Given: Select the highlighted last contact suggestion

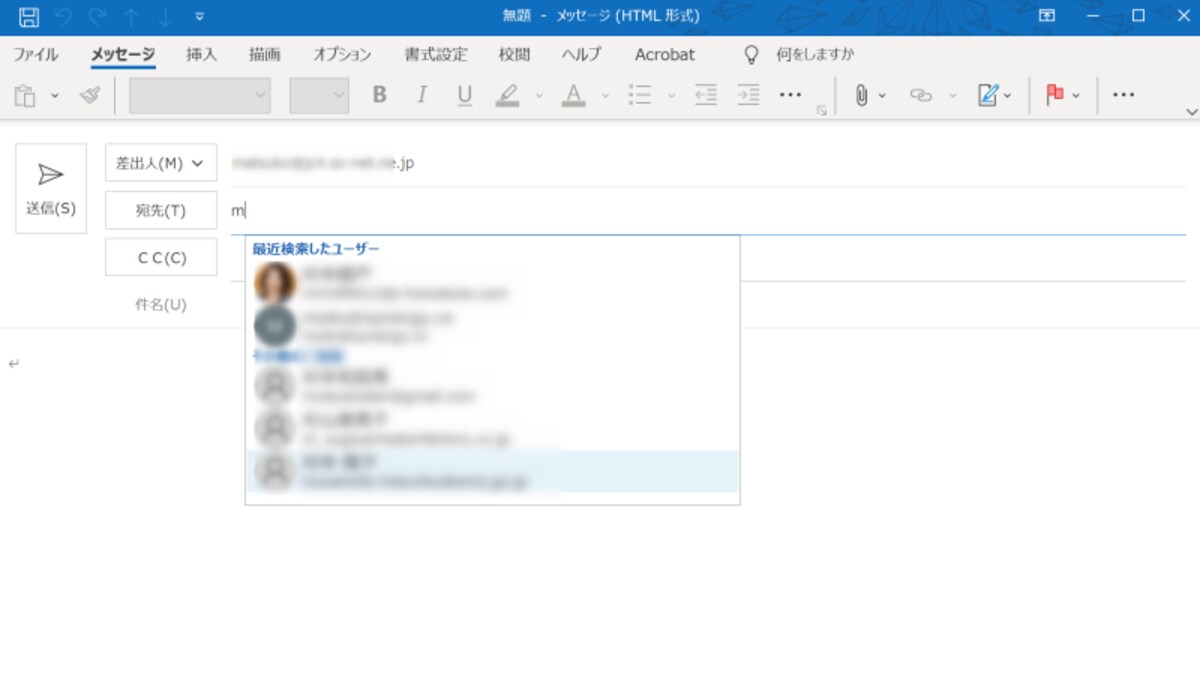Looking at the screenshot, I should pos(492,471).
